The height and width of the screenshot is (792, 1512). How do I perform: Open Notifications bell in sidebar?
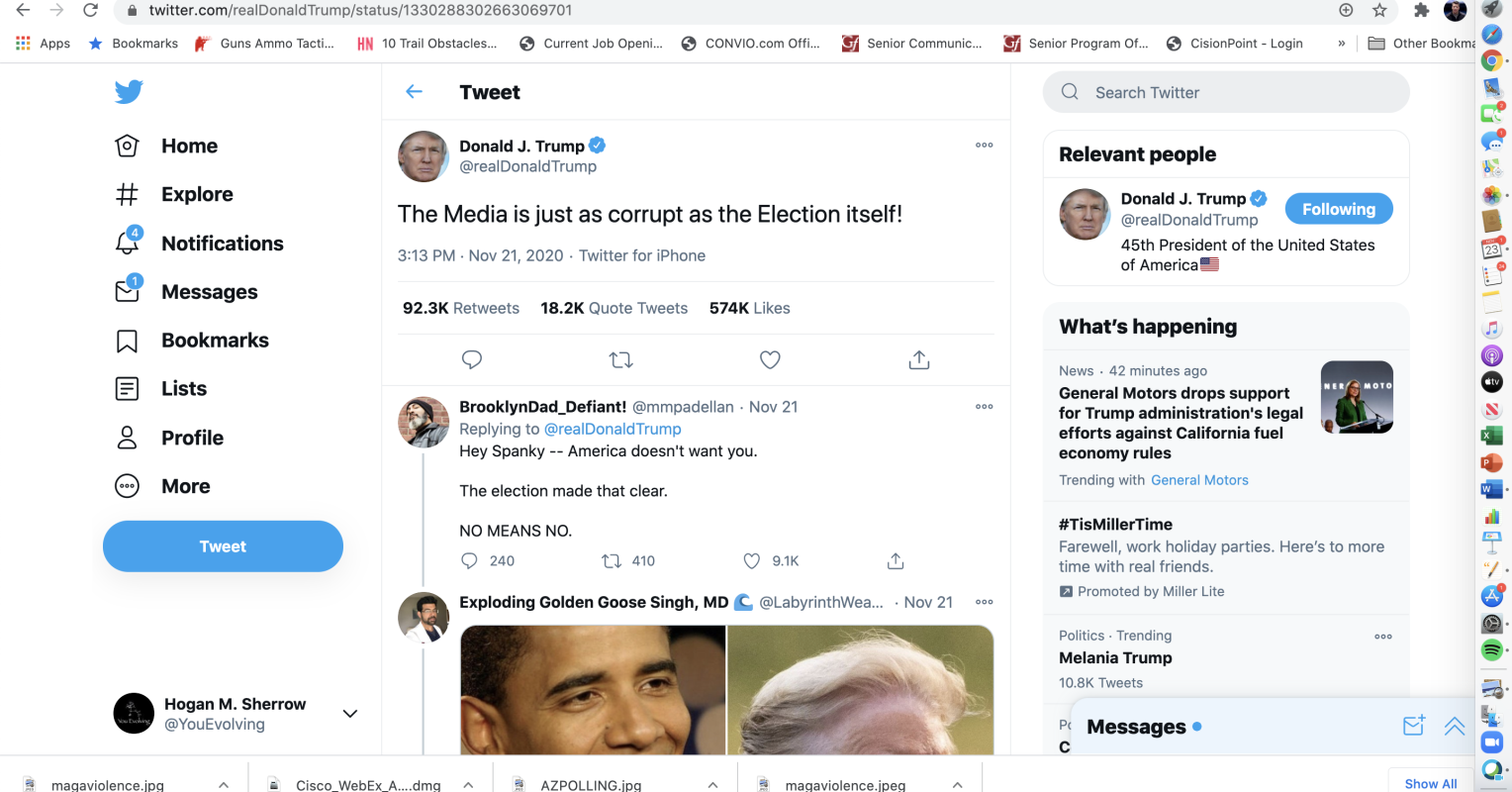[x=128, y=244]
